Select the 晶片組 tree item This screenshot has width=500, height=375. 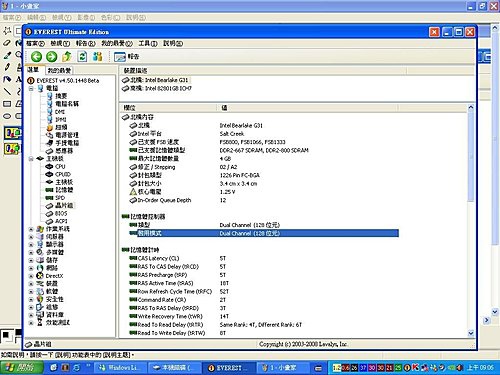[64, 206]
